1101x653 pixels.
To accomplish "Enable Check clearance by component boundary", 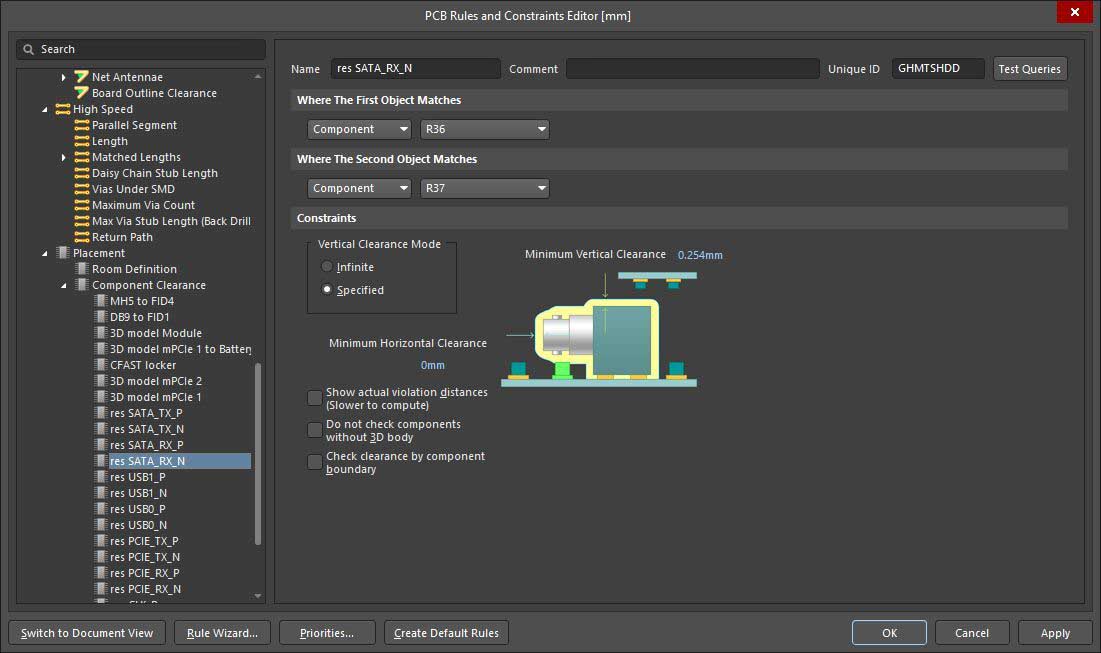I will [315, 462].
